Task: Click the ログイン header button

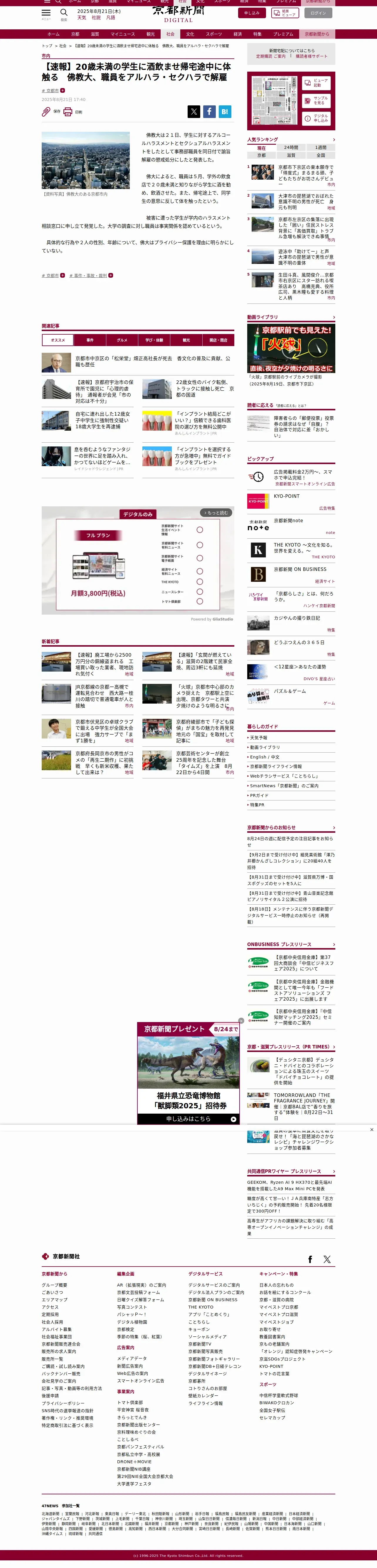Action: coord(318,13)
